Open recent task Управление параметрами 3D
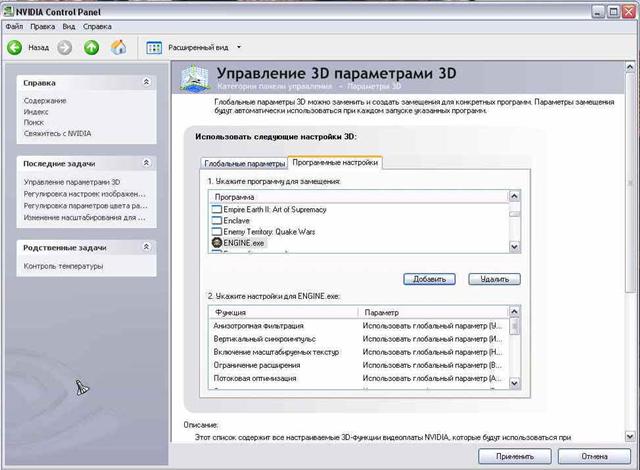 [x=72, y=182]
